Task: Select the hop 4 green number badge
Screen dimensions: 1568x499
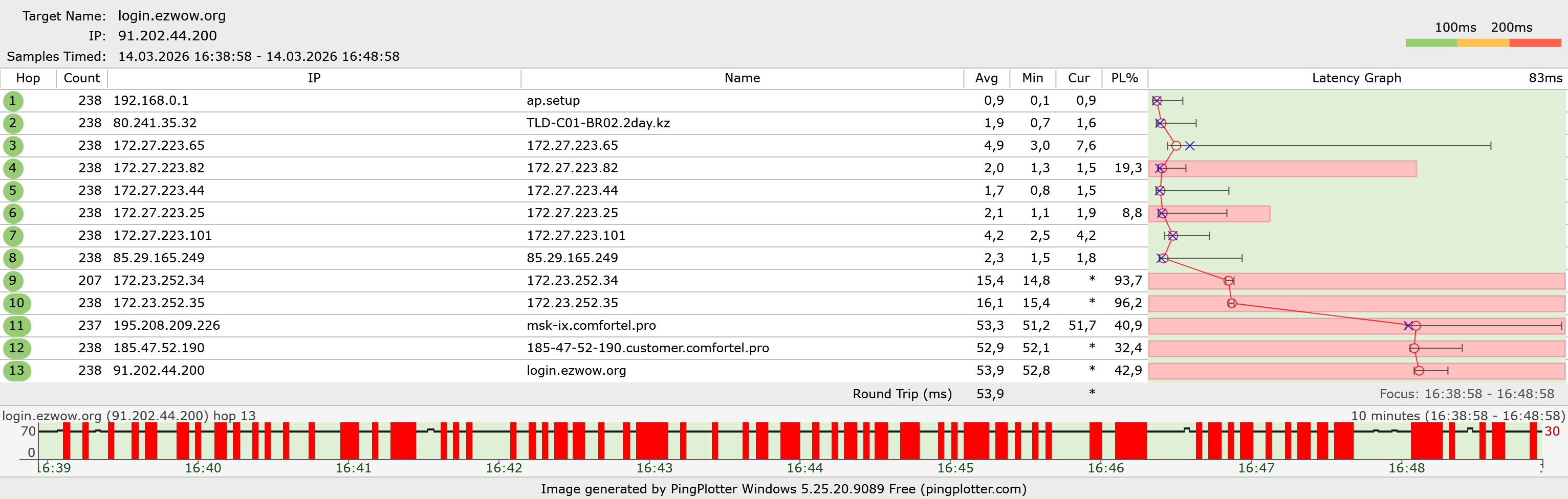Action: point(13,168)
